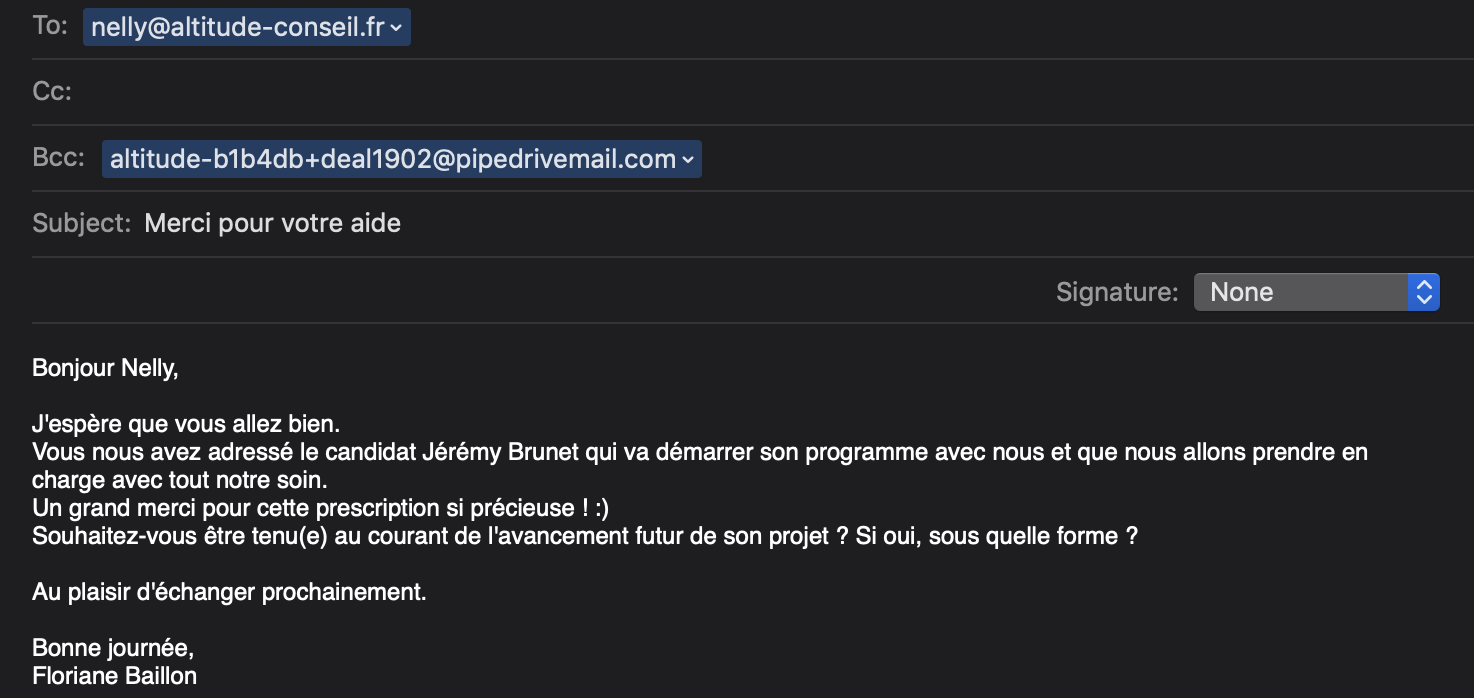Click the "To:" field label

point(50,26)
